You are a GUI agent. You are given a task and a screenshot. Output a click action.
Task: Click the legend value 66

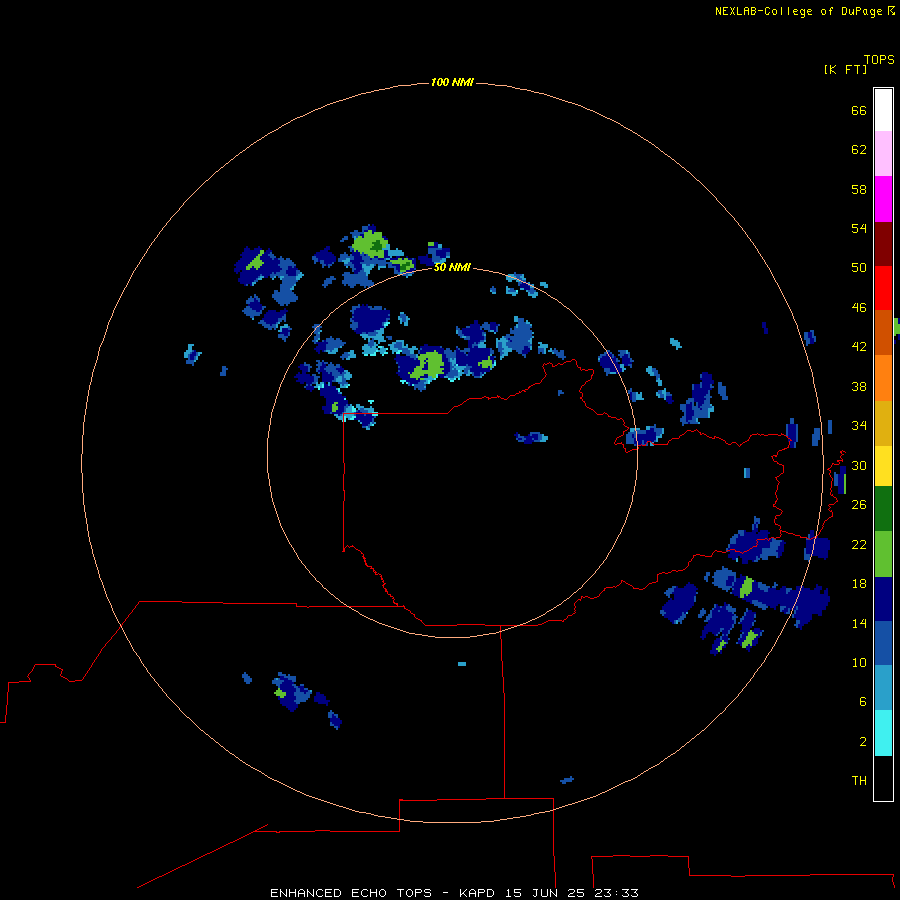[859, 110]
